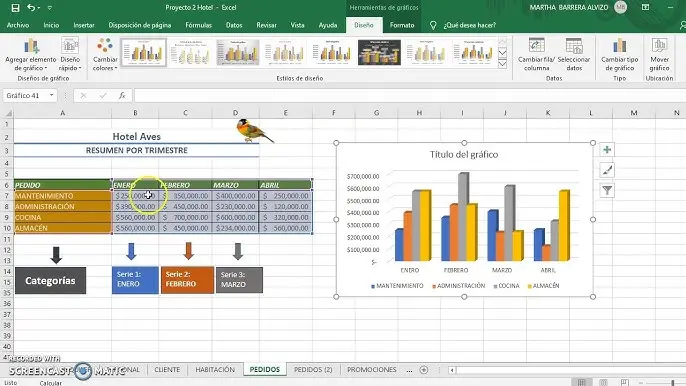Open the Cambiar colores palette
This screenshot has height=386, width=686.
coord(105,55)
